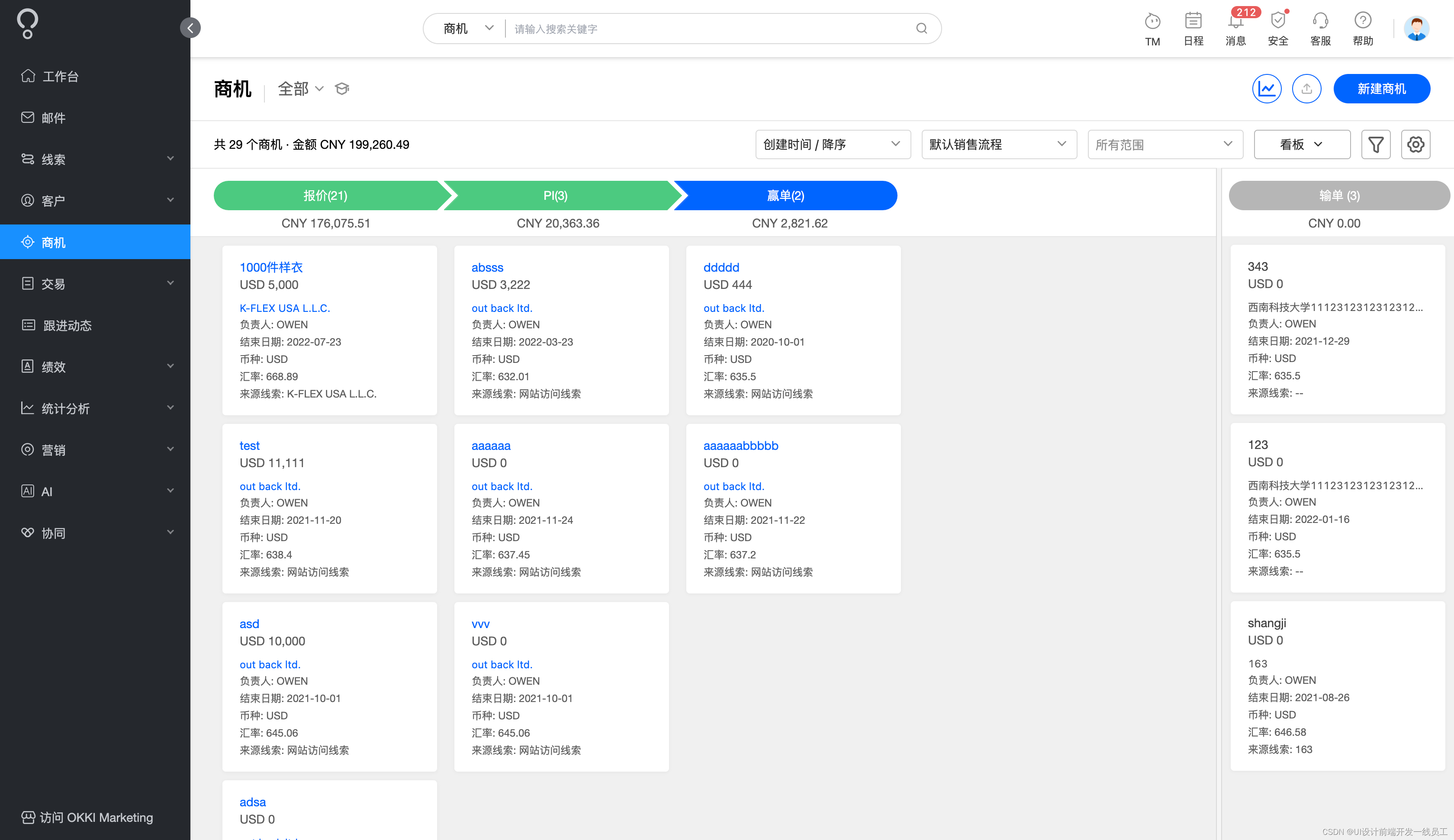Go to 工作台 in the sidebar

95,76
